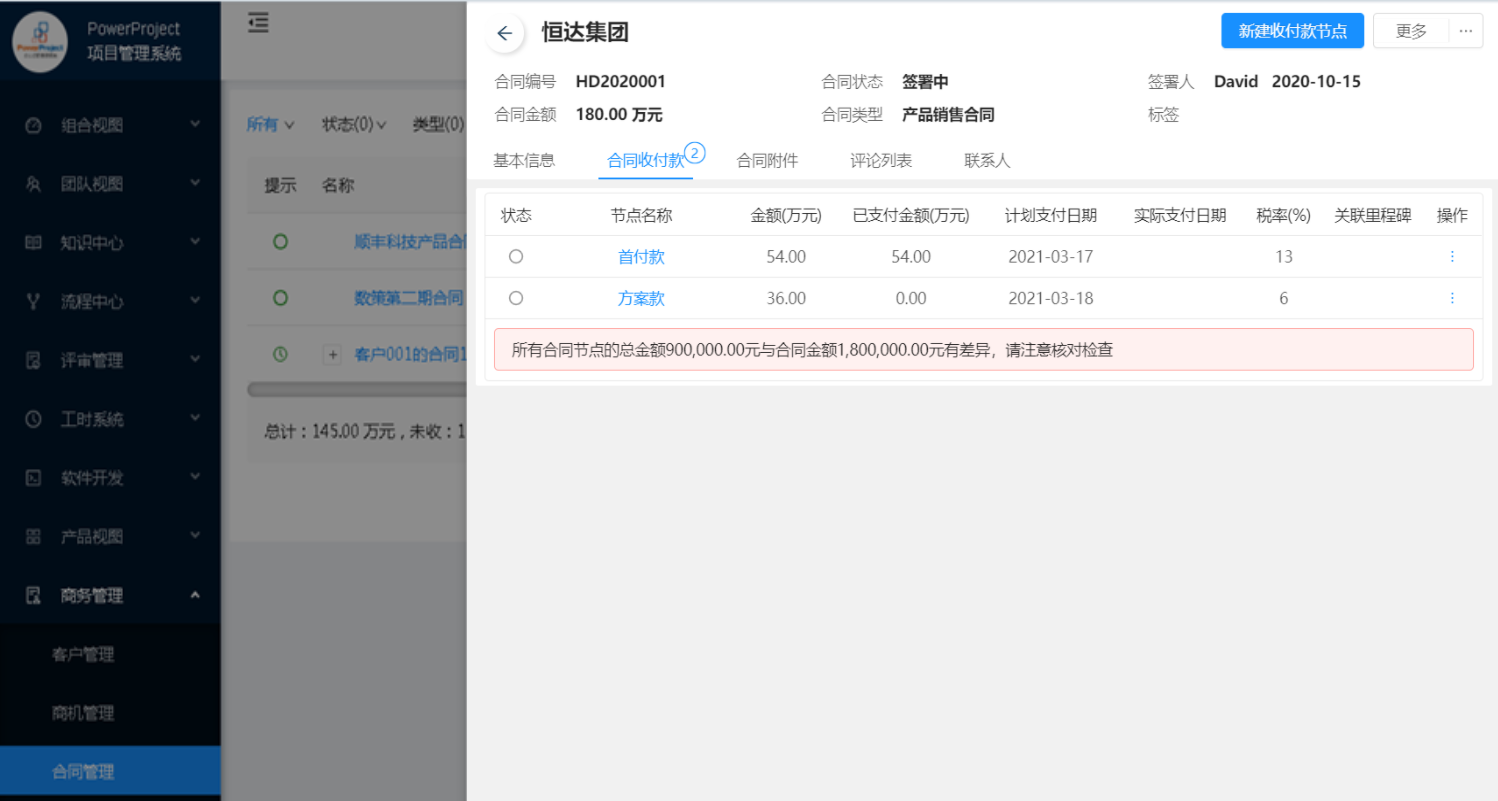Viewport: 1498px width, 801px height.
Task: Switch to the 基本信息 tab
Action: pos(524,160)
